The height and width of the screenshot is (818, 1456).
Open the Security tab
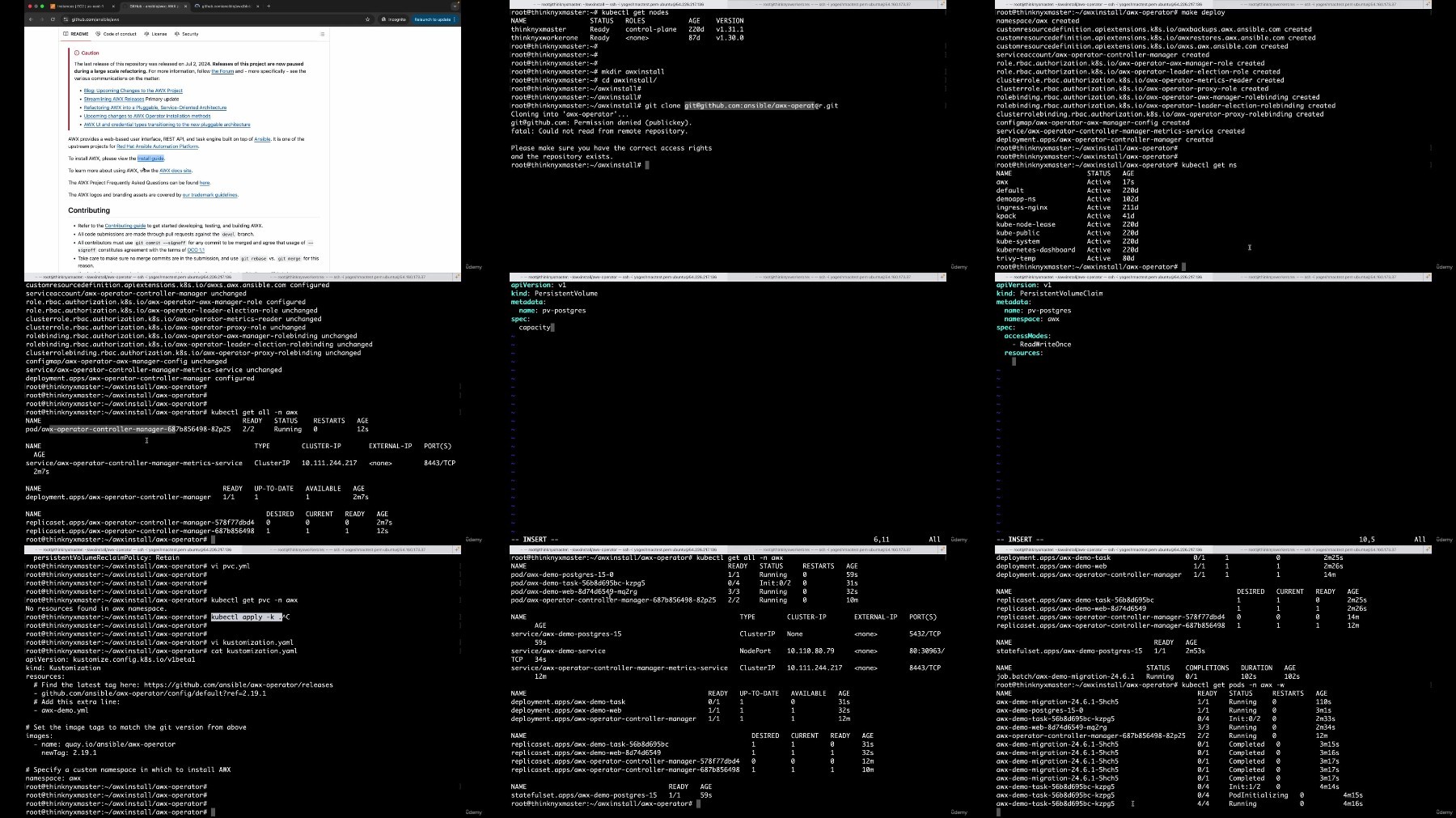(x=187, y=34)
